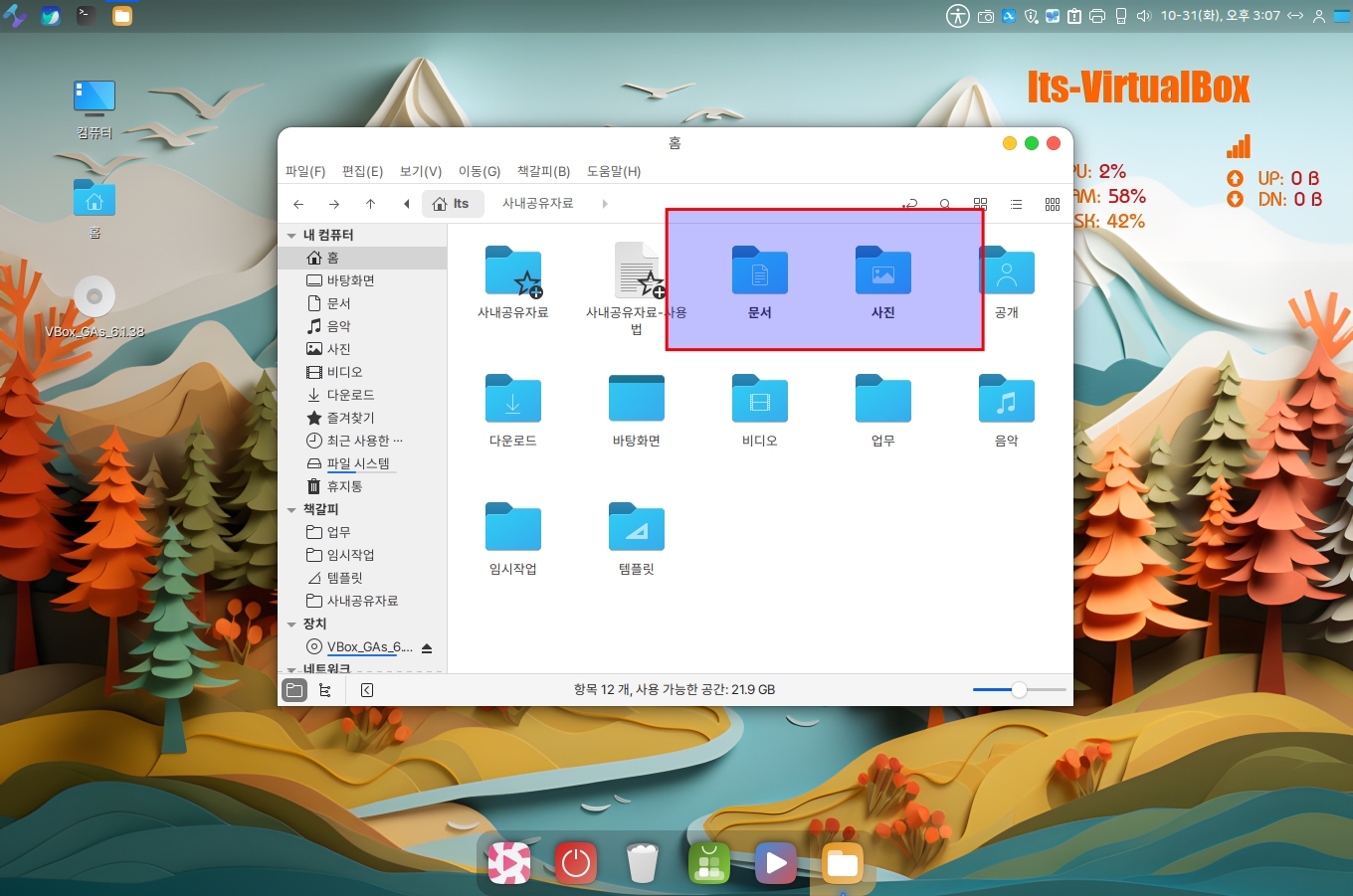This screenshot has width=1353, height=896.
Task: Adjust the icon zoom slider
Action: tap(1019, 690)
